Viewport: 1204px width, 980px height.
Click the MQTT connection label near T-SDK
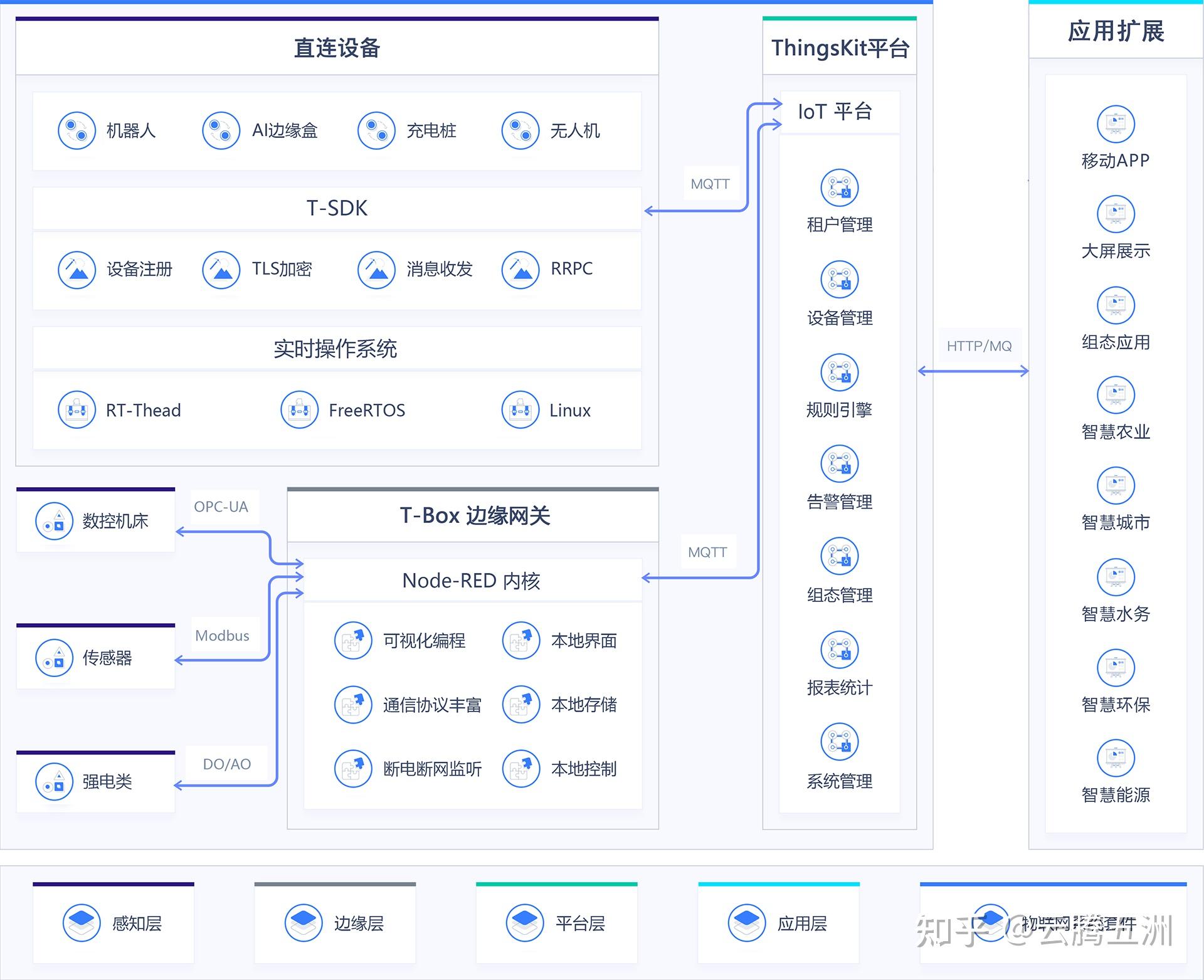(710, 184)
